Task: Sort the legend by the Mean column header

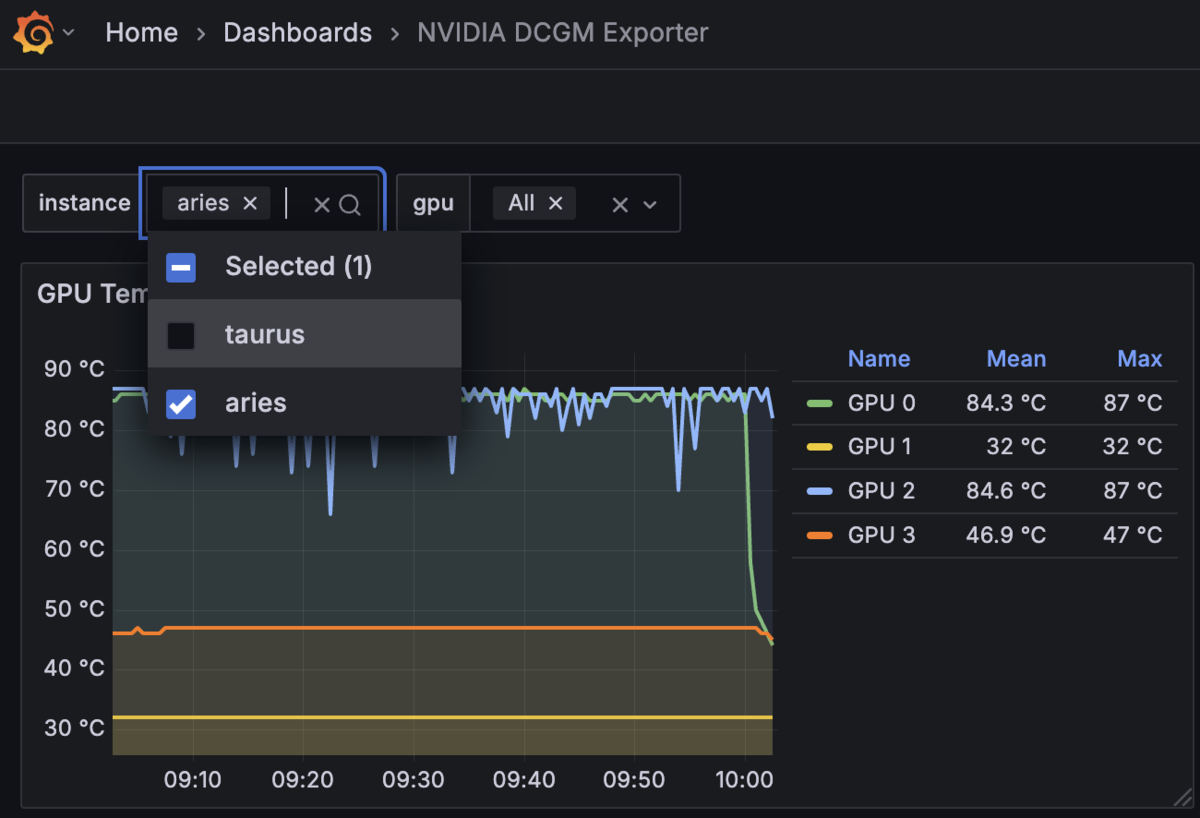Action: pos(1016,359)
